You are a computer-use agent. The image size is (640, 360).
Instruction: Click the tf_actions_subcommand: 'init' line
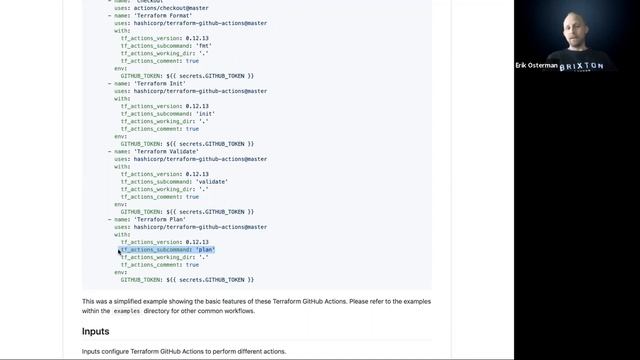pyautogui.click(x=168, y=113)
